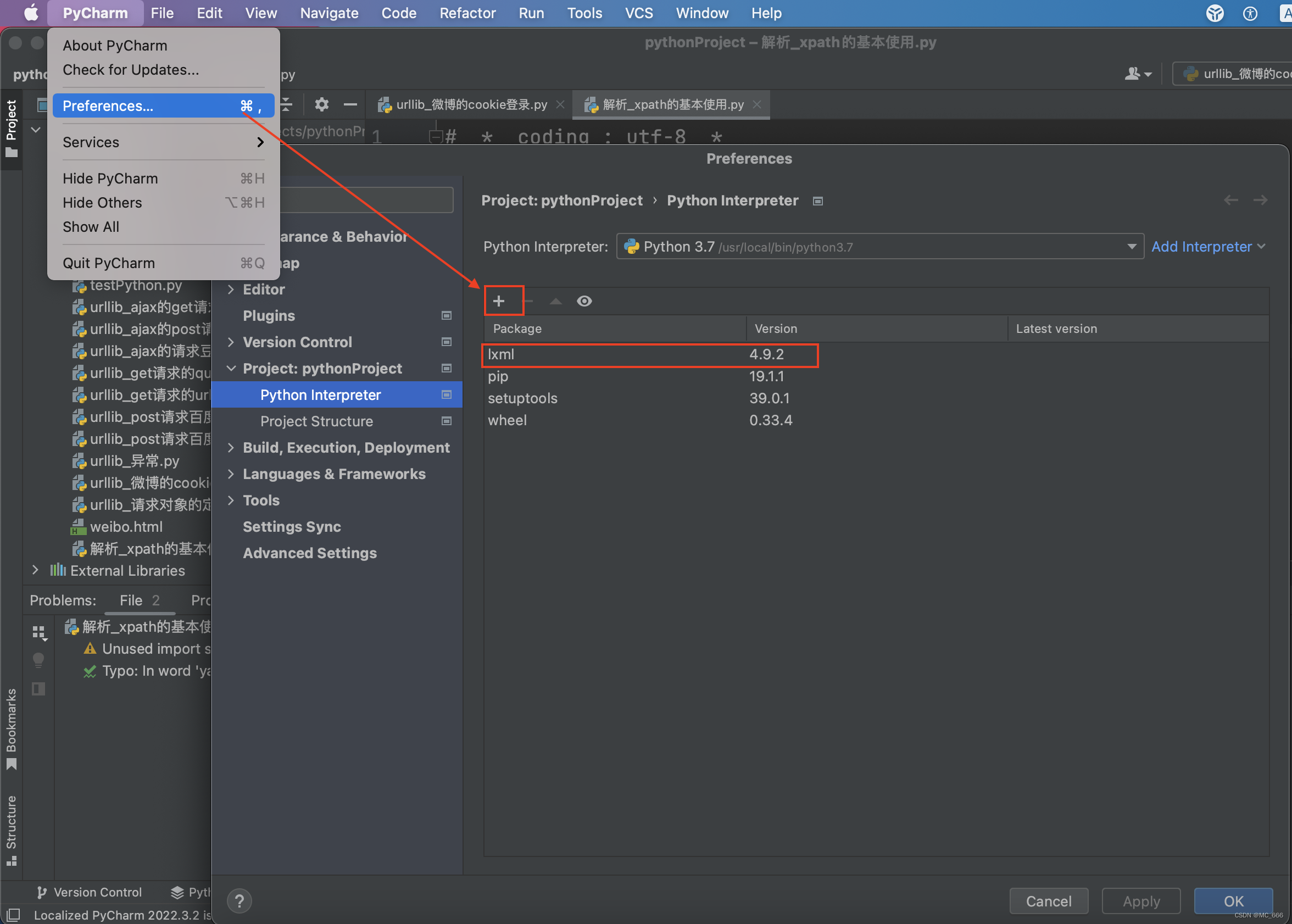Open the Services submenu

163,142
